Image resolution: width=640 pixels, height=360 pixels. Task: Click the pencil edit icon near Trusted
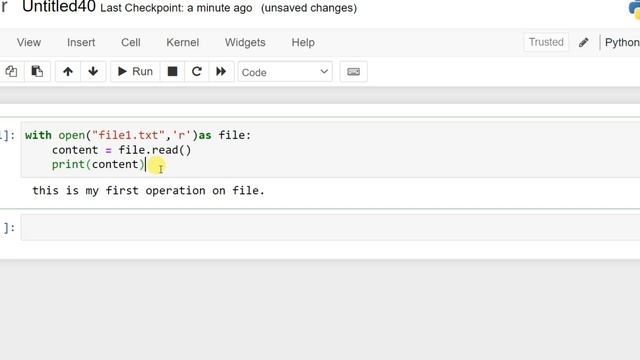point(584,42)
